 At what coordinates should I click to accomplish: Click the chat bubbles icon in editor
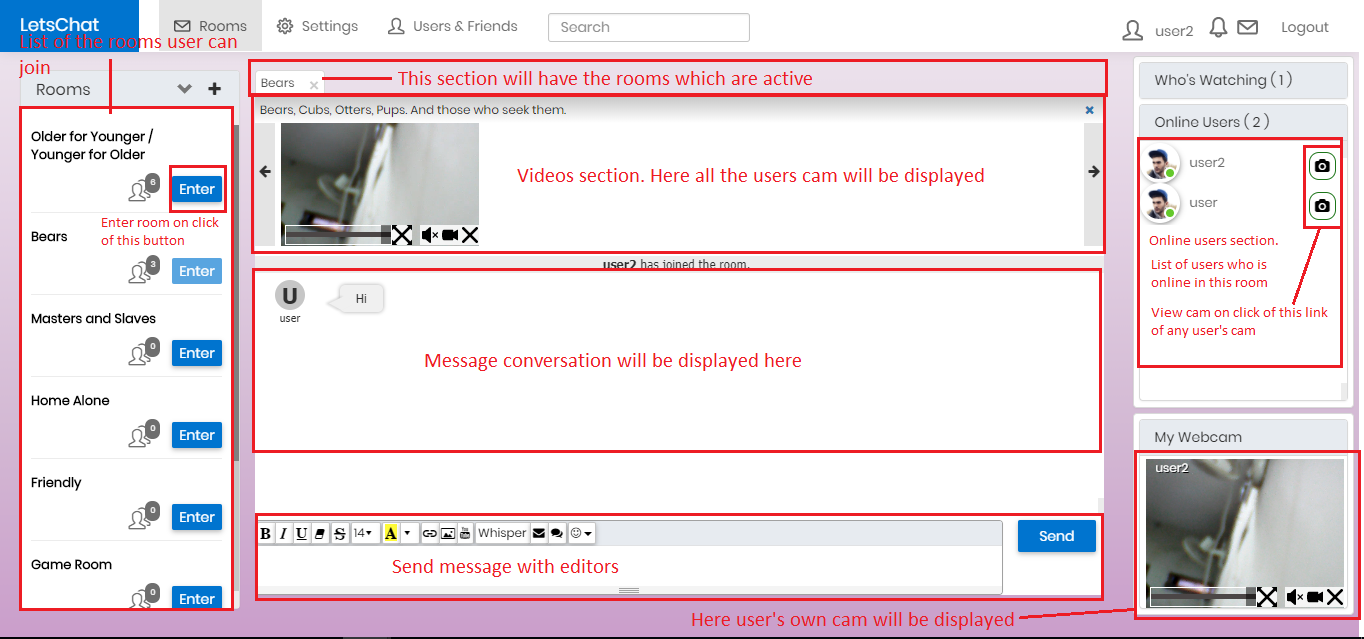[x=557, y=534]
